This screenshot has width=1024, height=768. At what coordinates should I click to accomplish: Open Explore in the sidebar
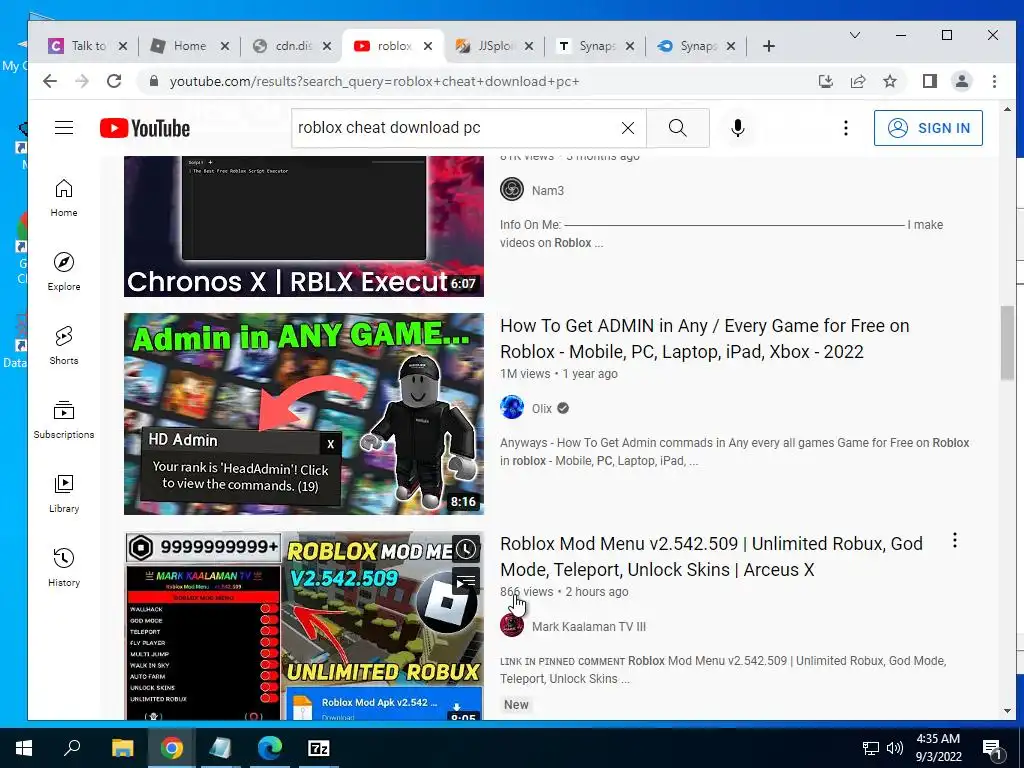click(x=64, y=272)
